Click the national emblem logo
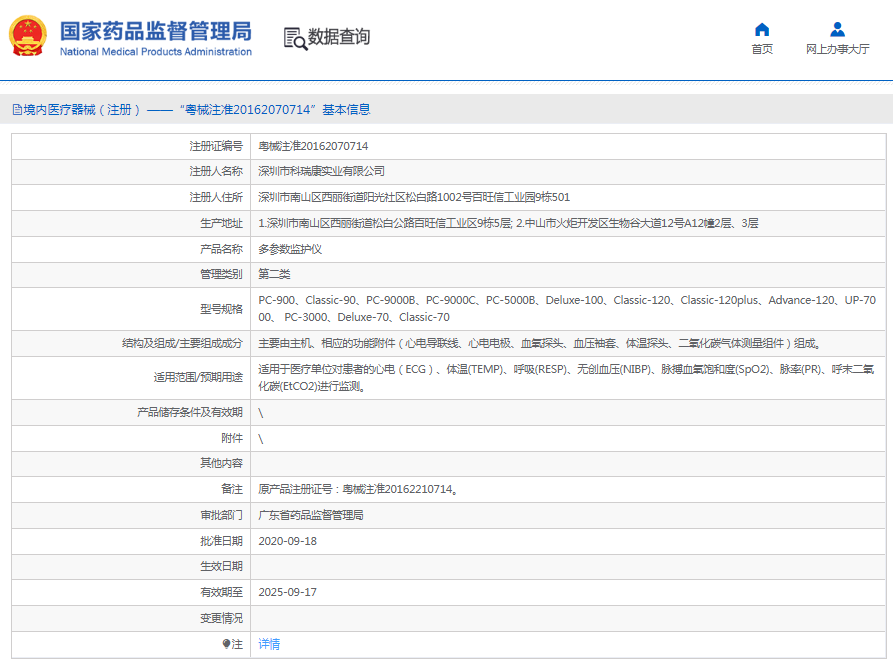 (27, 36)
